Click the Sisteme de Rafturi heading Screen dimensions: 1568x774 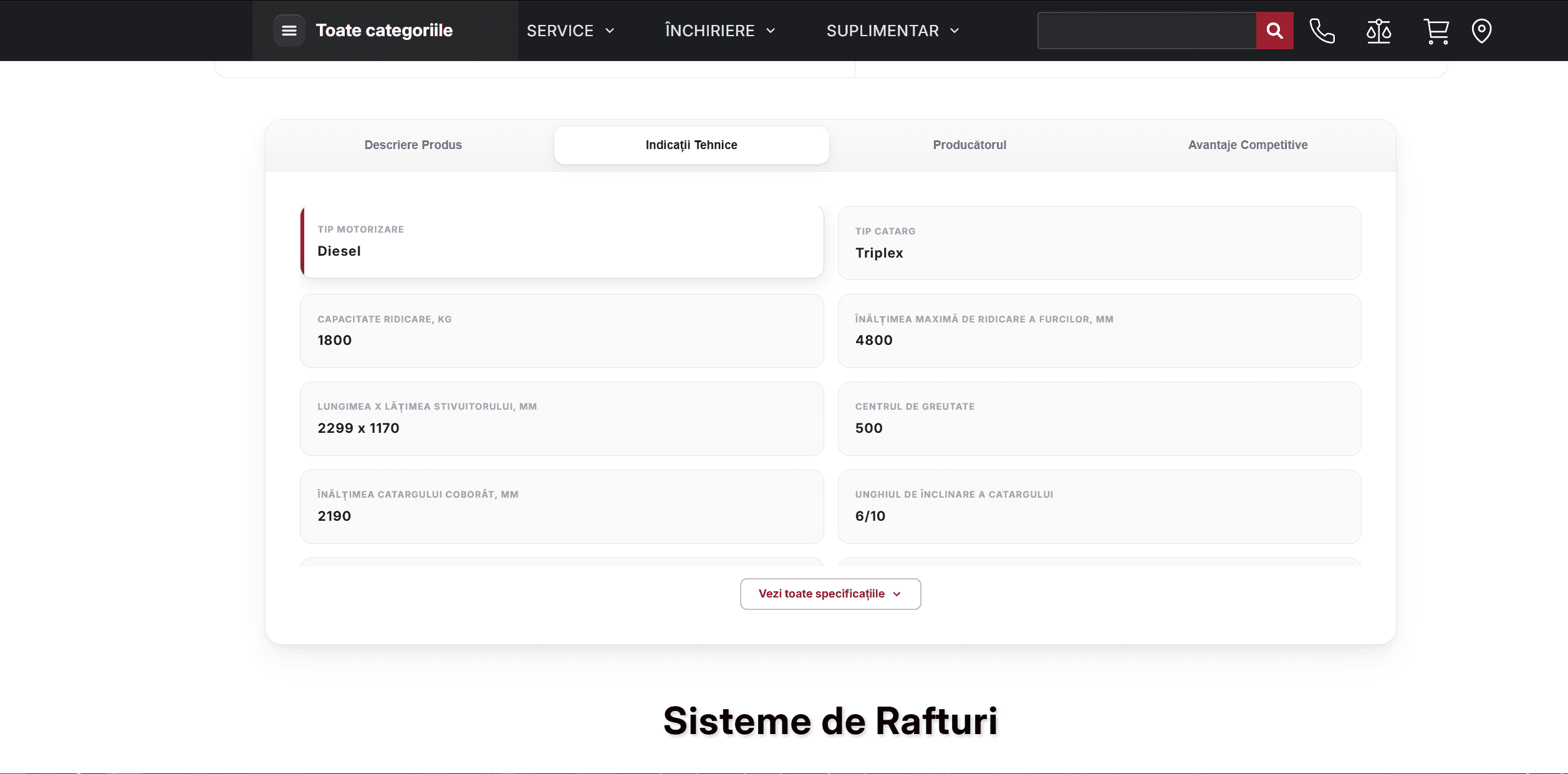[x=830, y=721]
